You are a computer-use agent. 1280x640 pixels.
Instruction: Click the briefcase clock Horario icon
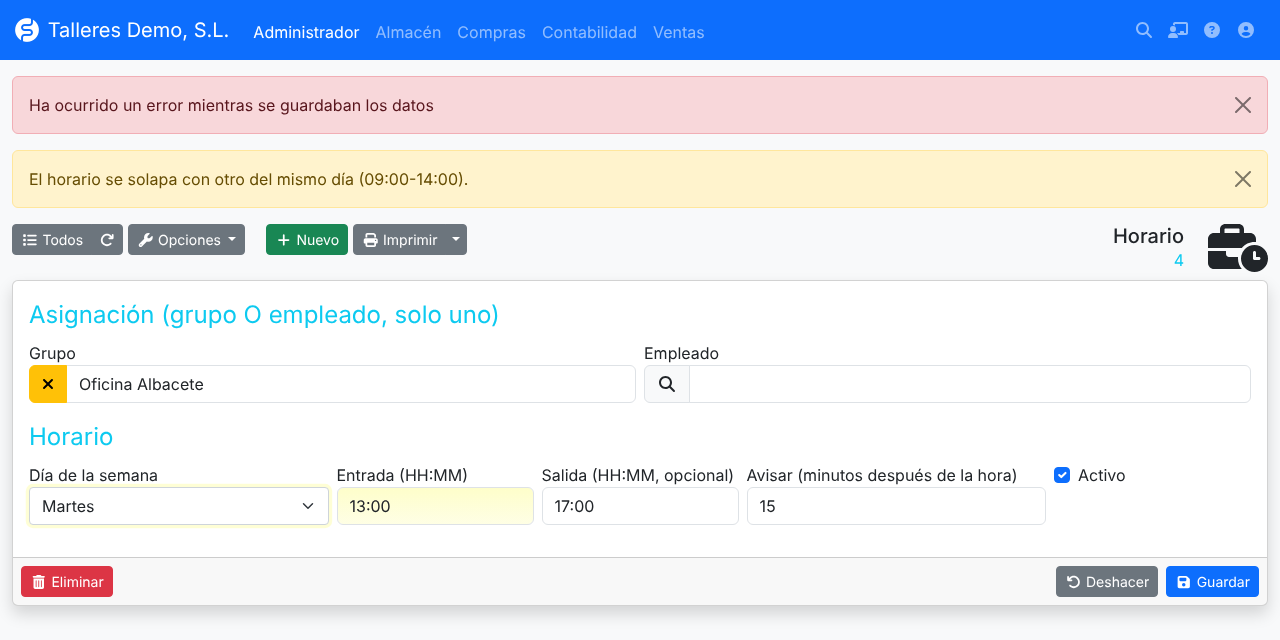(1237, 248)
